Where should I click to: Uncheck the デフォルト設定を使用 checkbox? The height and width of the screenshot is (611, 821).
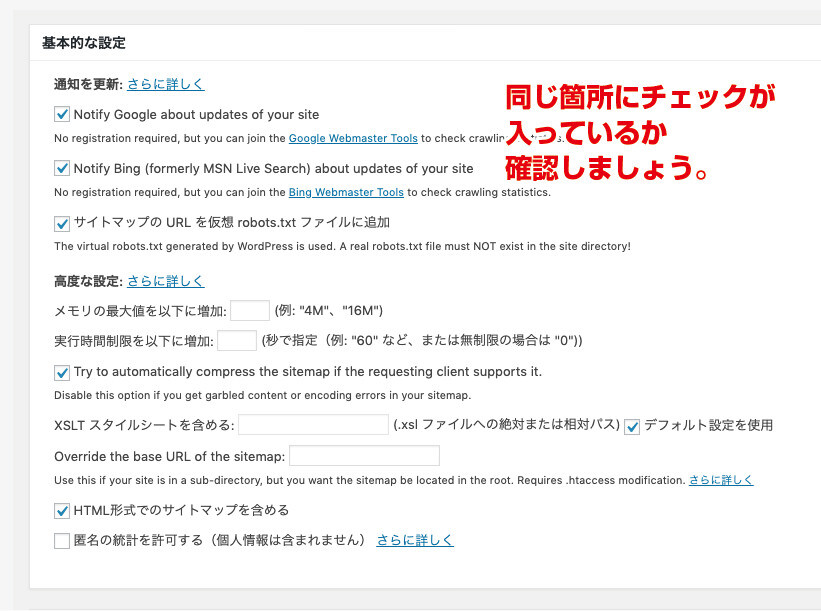click(632, 426)
